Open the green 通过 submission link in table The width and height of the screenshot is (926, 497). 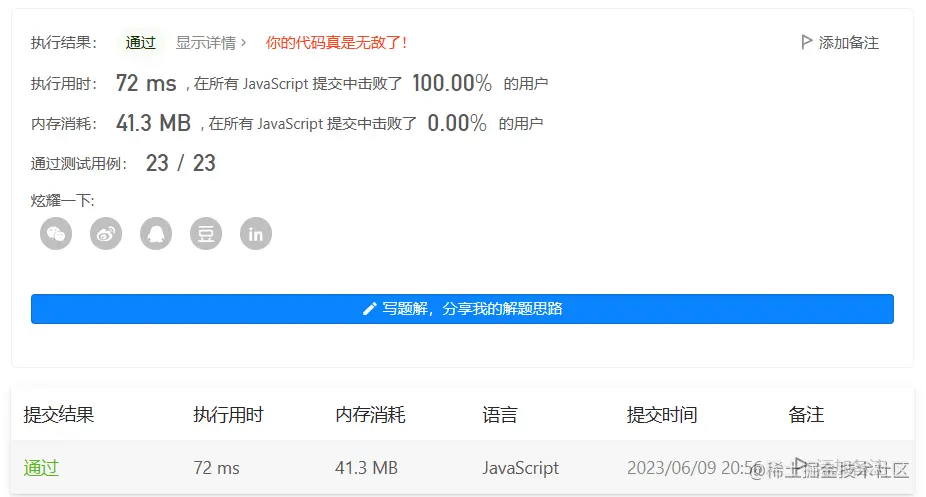click(41, 468)
